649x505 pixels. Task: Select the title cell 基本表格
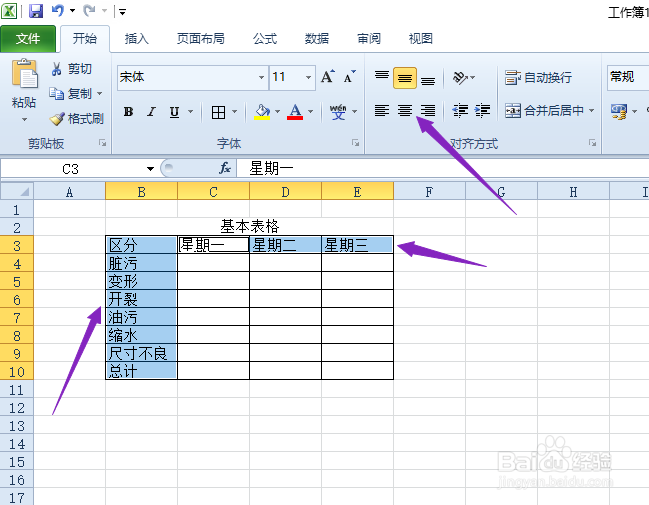pos(250,227)
